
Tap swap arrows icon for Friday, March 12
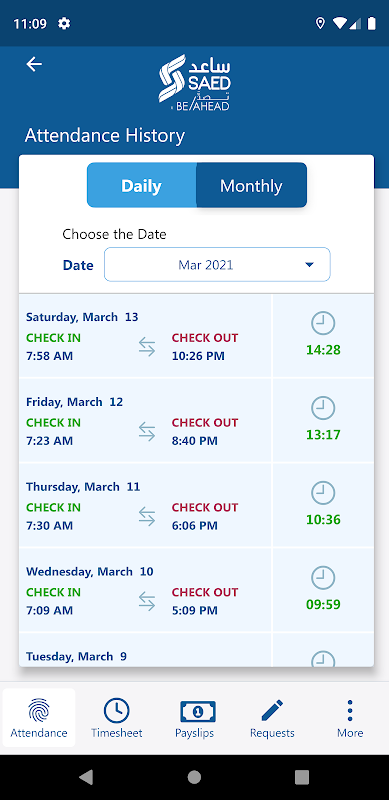[147, 432]
